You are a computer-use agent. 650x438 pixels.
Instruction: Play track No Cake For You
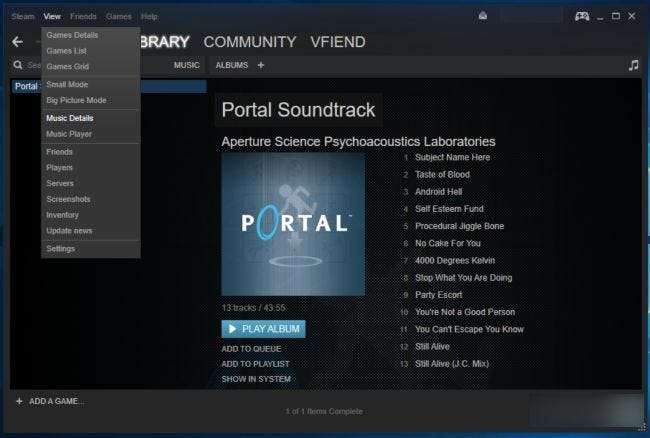(448, 243)
